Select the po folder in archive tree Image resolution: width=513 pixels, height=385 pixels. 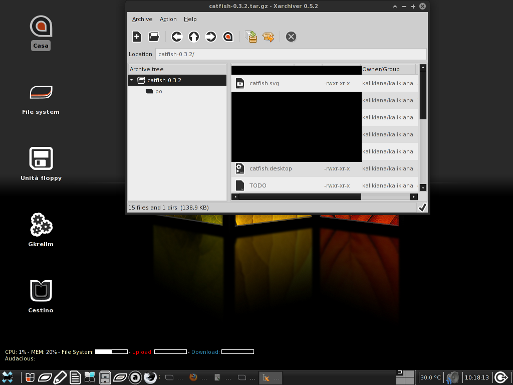(159, 91)
